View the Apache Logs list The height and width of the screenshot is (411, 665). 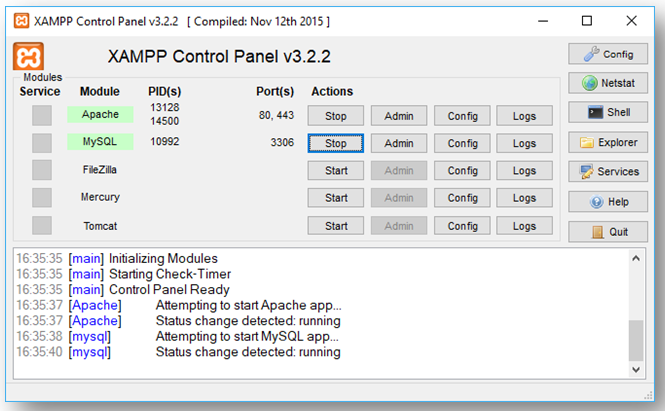point(524,116)
